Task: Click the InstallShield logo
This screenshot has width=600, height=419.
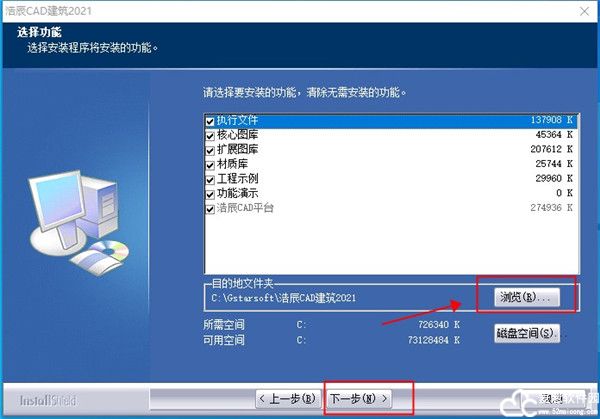Action: (x=48, y=401)
